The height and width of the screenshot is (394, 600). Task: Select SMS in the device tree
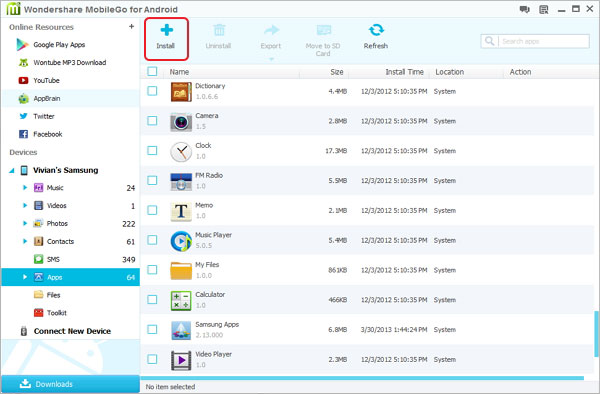click(x=53, y=259)
